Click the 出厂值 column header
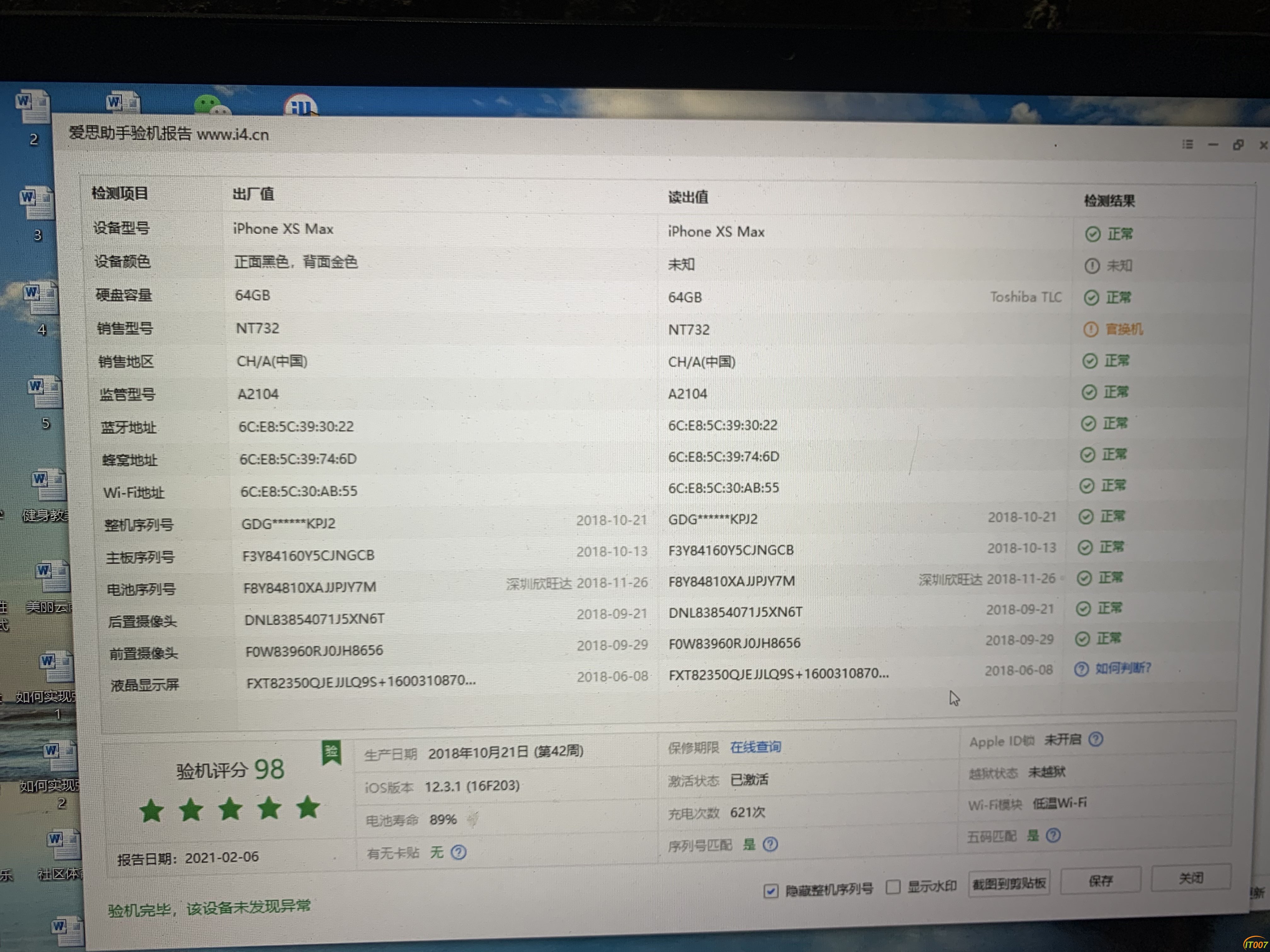This screenshot has width=1270, height=952. tap(253, 194)
